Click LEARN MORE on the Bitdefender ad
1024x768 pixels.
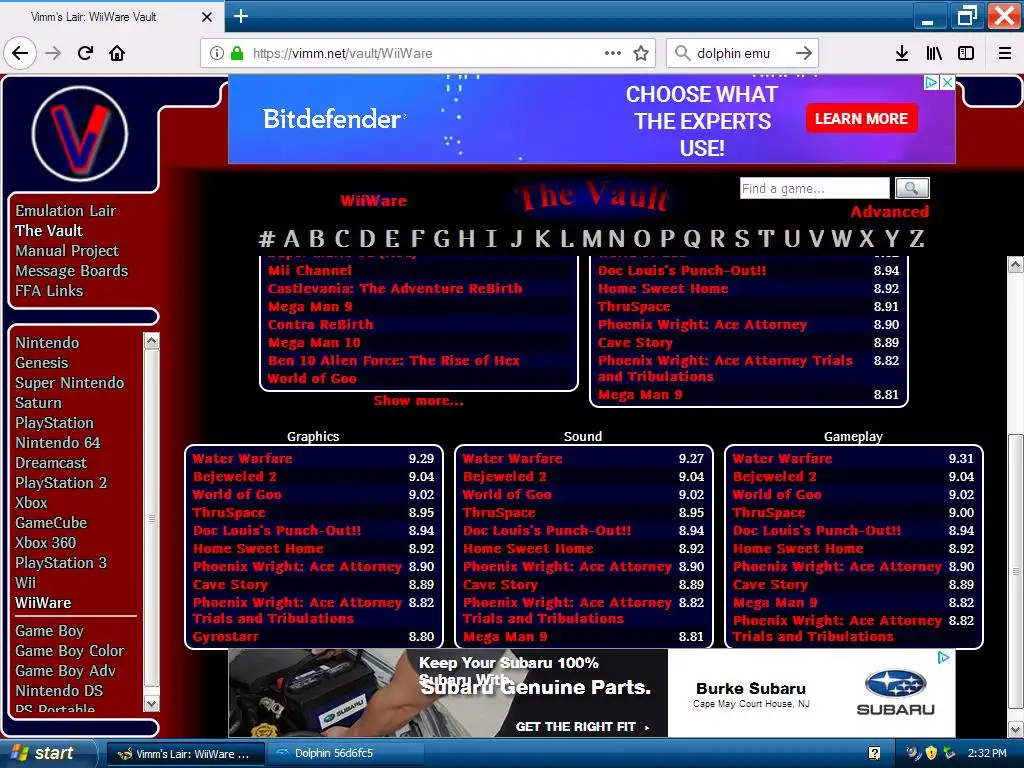pyautogui.click(x=861, y=119)
